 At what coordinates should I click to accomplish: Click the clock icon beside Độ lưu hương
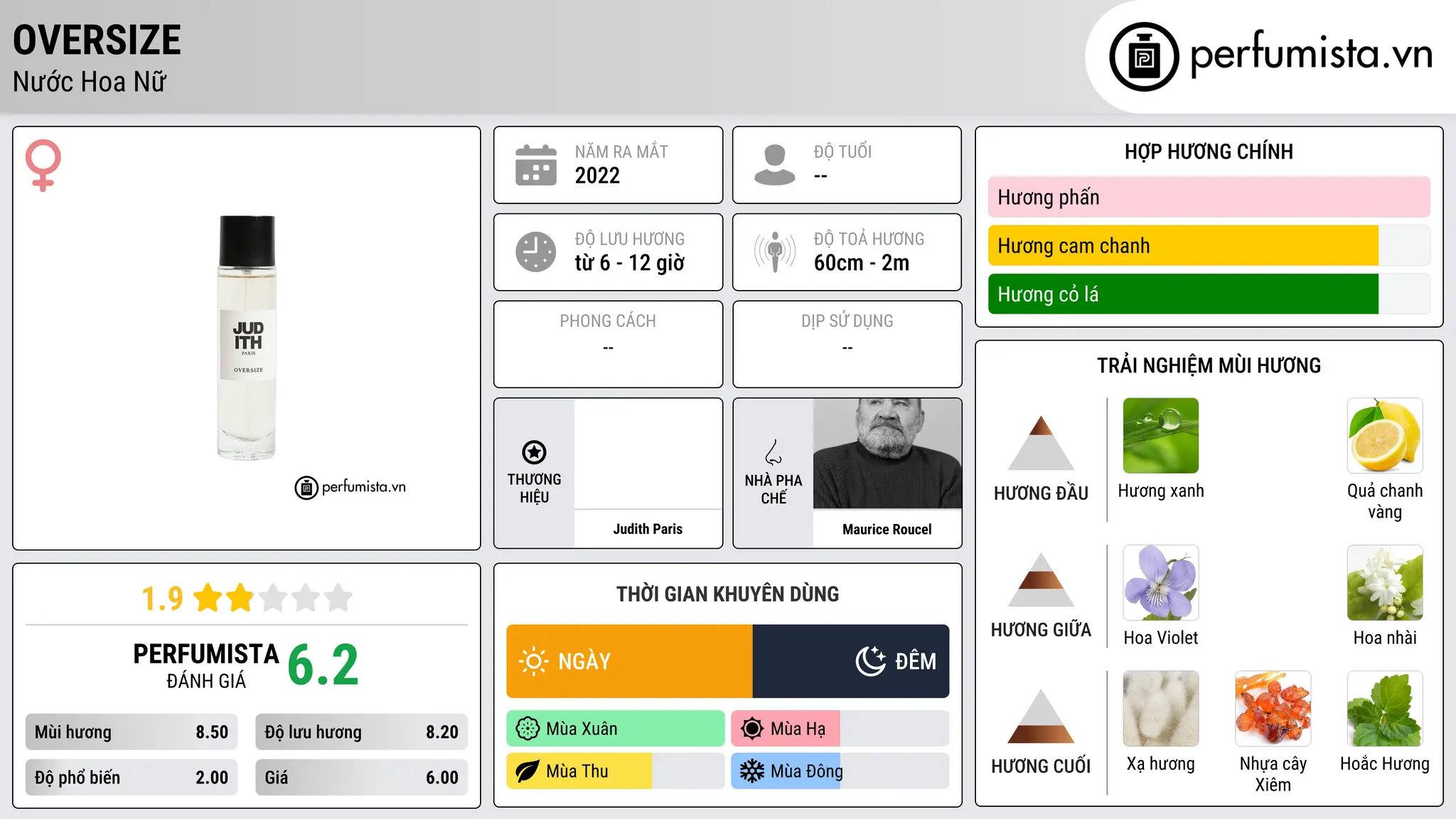click(x=536, y=252)
